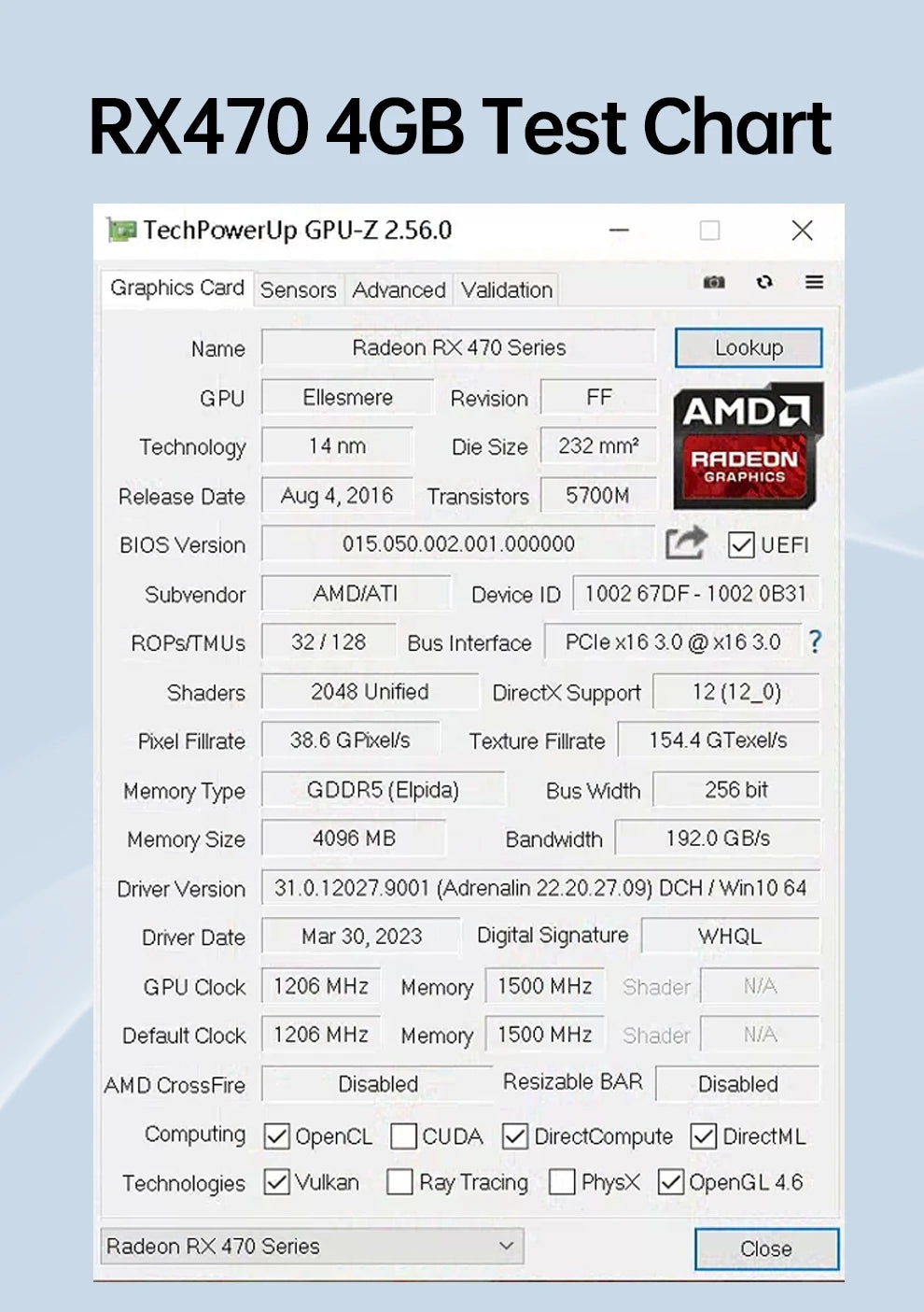Click the refresh icon in GPU-Z
Viewport: 924px width, 1312px height.
(764, 282)
